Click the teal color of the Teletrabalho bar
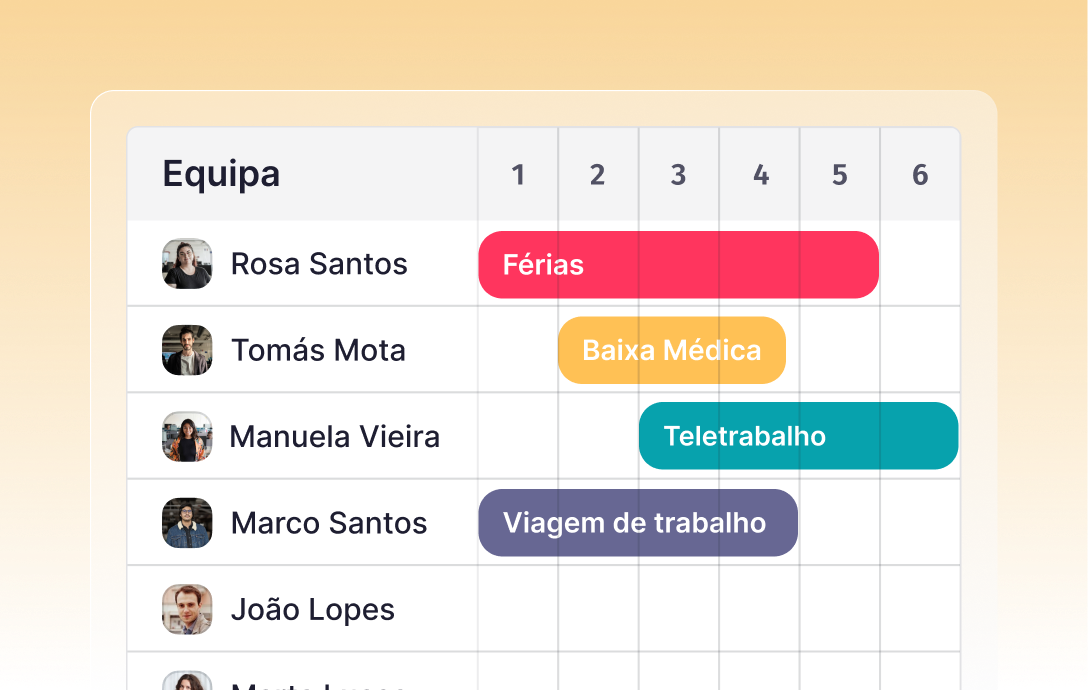Screen dimensions: 1088x690 (x=900, y=435)
